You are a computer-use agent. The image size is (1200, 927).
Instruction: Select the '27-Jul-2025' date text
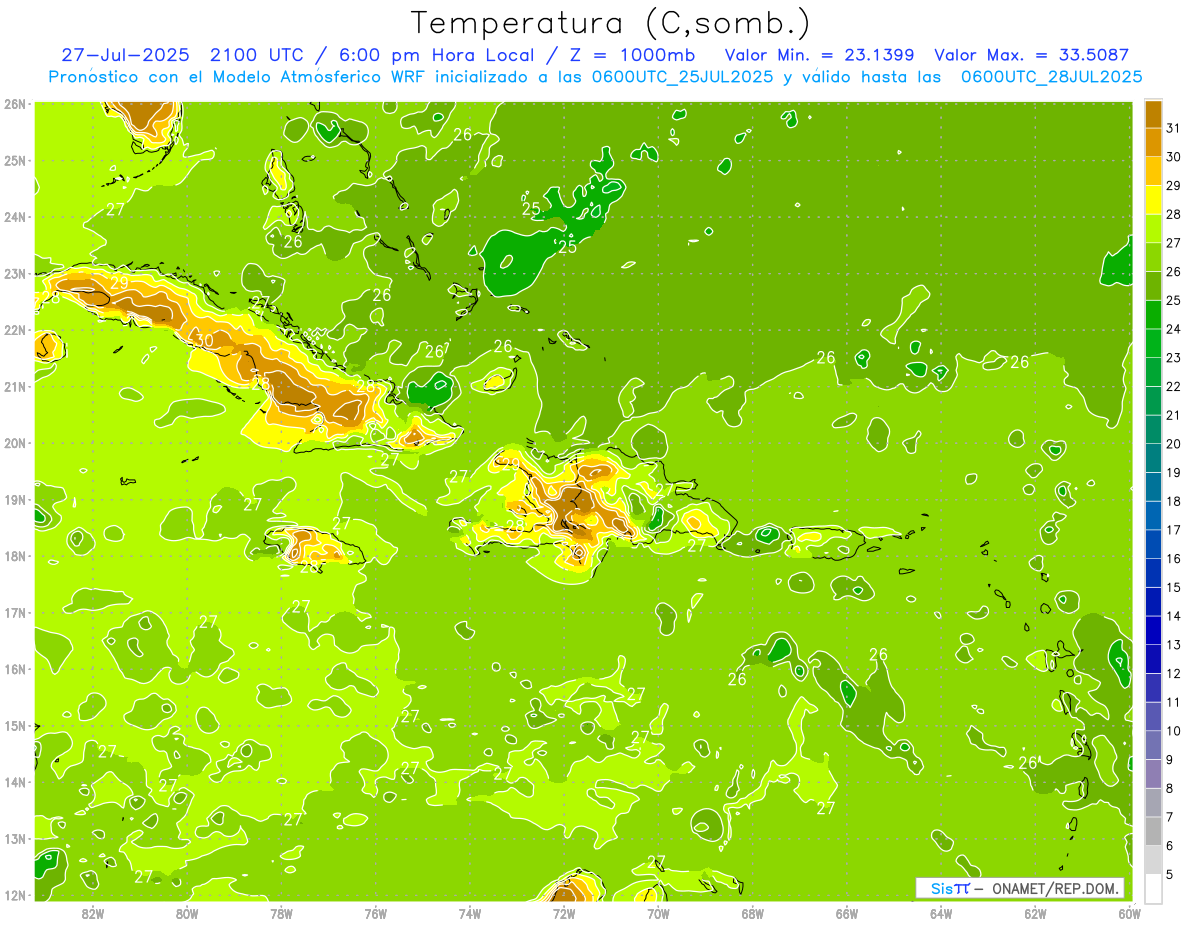point(126,55)
